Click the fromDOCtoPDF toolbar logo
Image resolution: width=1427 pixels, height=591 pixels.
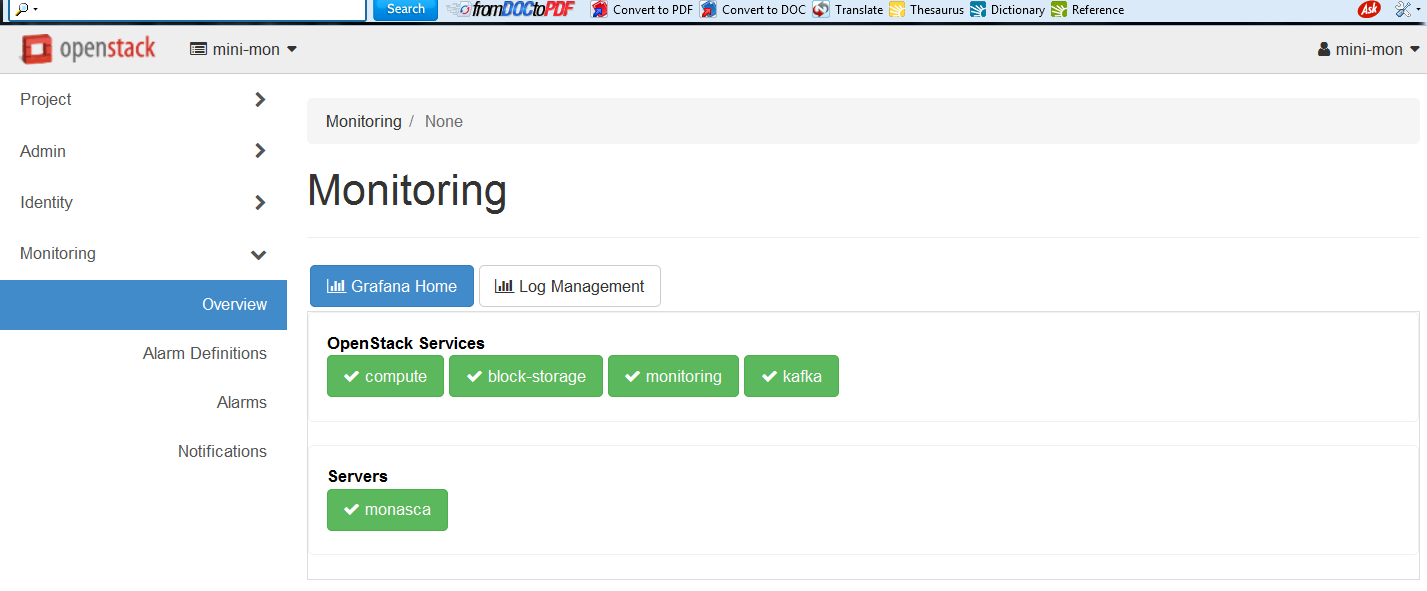tap(511, 9)
